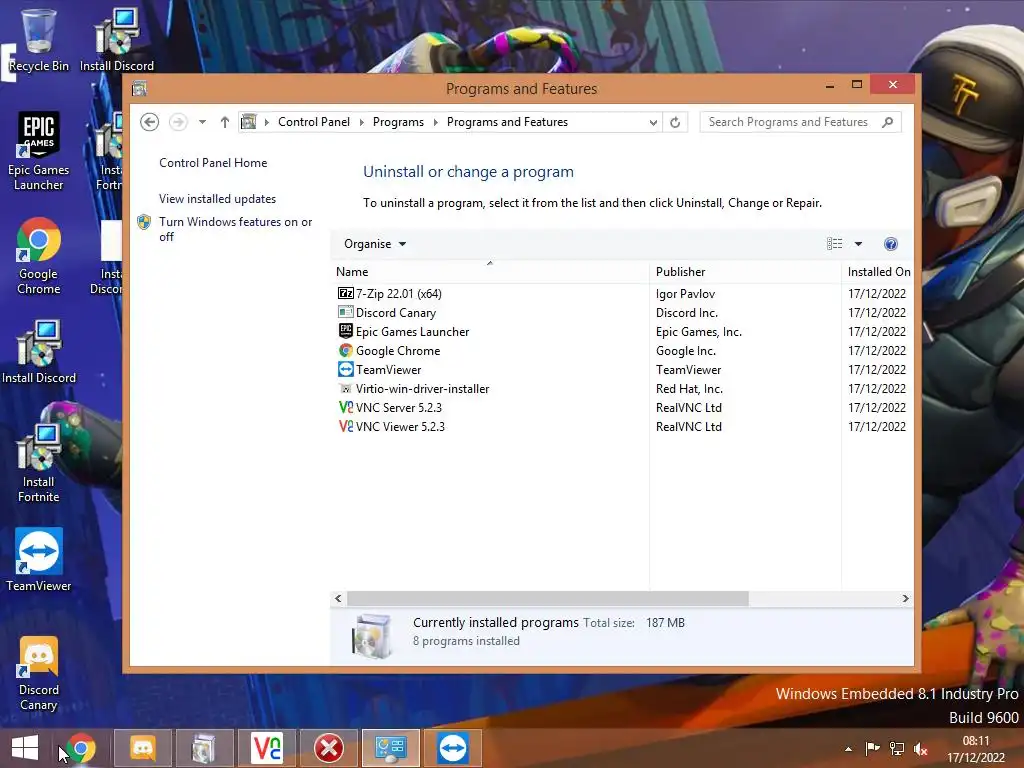The image size is (1024, 768).
Task: Click the Control Panel breadcrumb
Action: pyautogui.click(x=313, y=122)
